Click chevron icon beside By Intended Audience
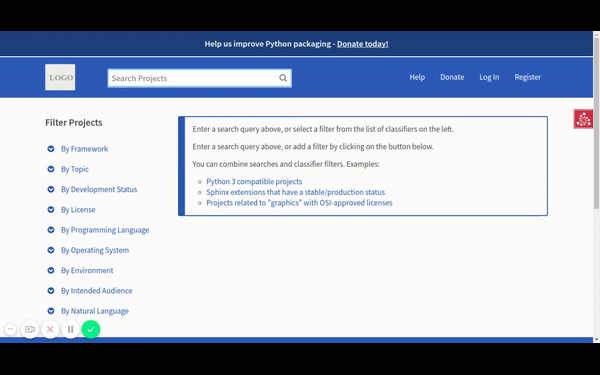This screenshot has height=375, width=600. coord(51,291)
